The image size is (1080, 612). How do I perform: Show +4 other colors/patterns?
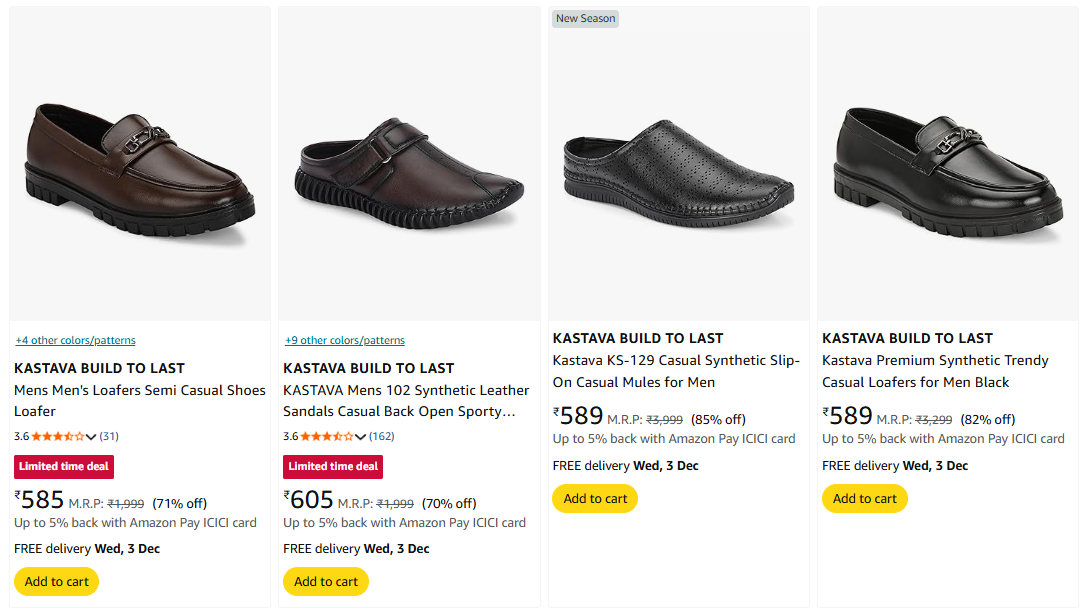point(75,340)
